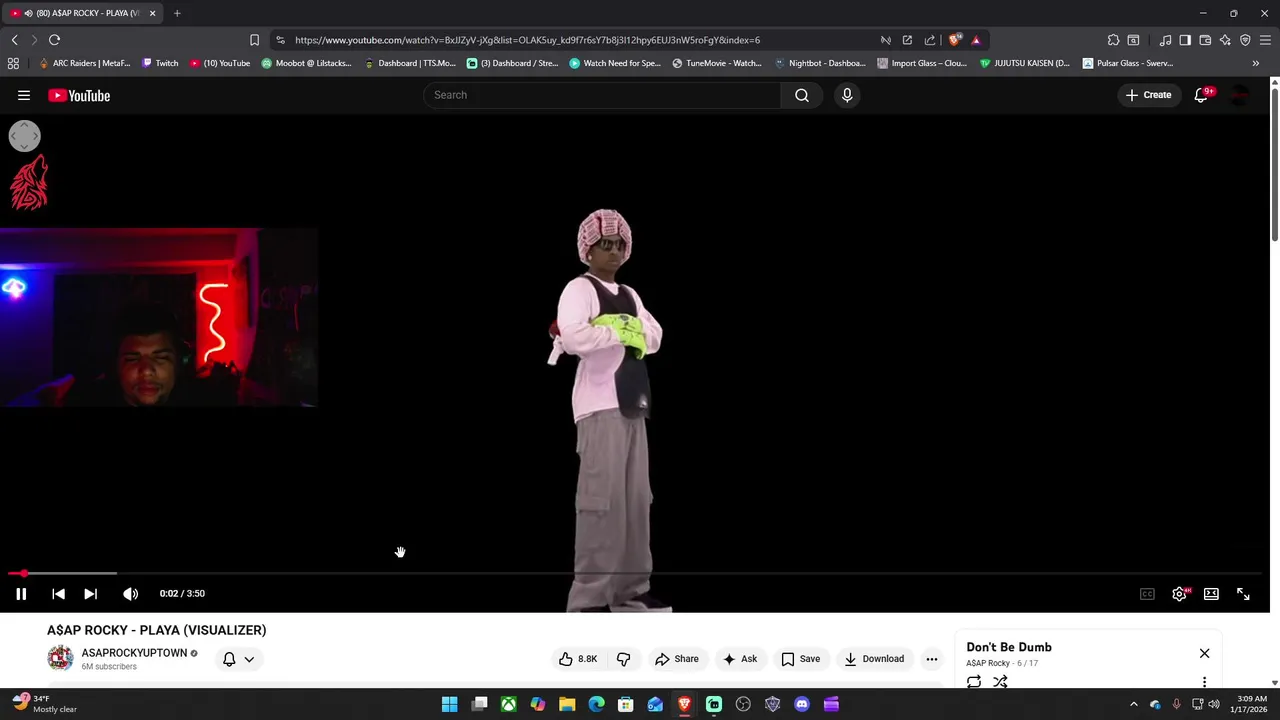Open the Don't Be Dumb playlist title
Viewport: 1280px width, 720px height.
(1009, 647)
